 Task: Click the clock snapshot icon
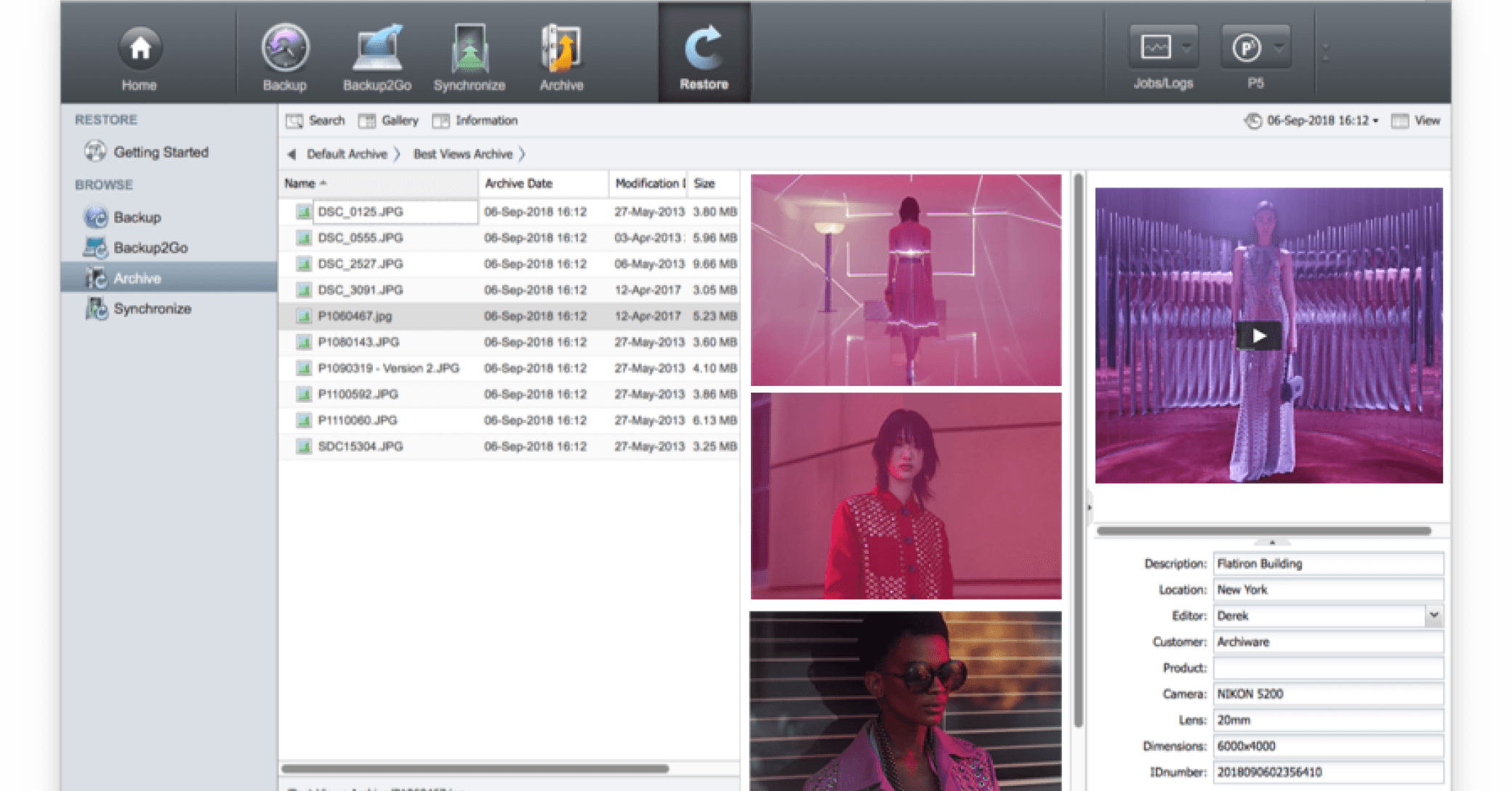[1252, 121]
